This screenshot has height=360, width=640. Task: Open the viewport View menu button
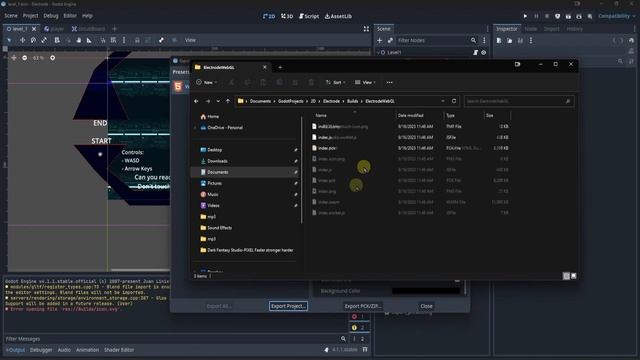190,40
